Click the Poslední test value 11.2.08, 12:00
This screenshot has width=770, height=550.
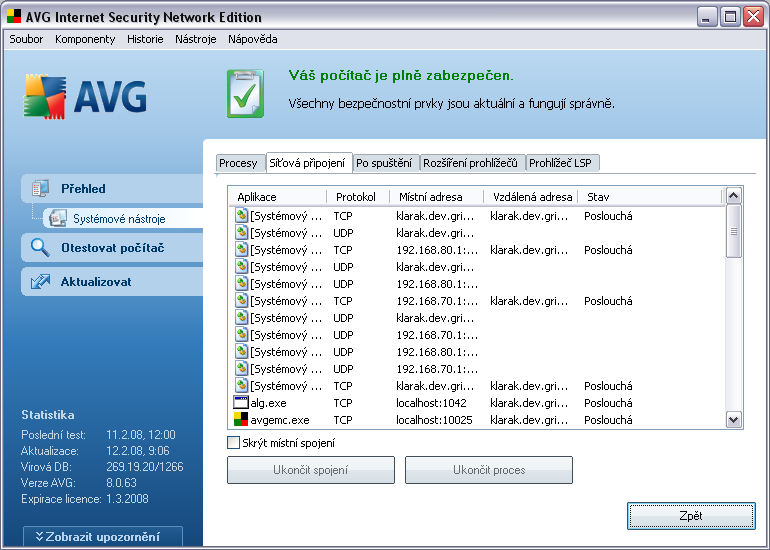pyautogui.click(x=141, y=435)
